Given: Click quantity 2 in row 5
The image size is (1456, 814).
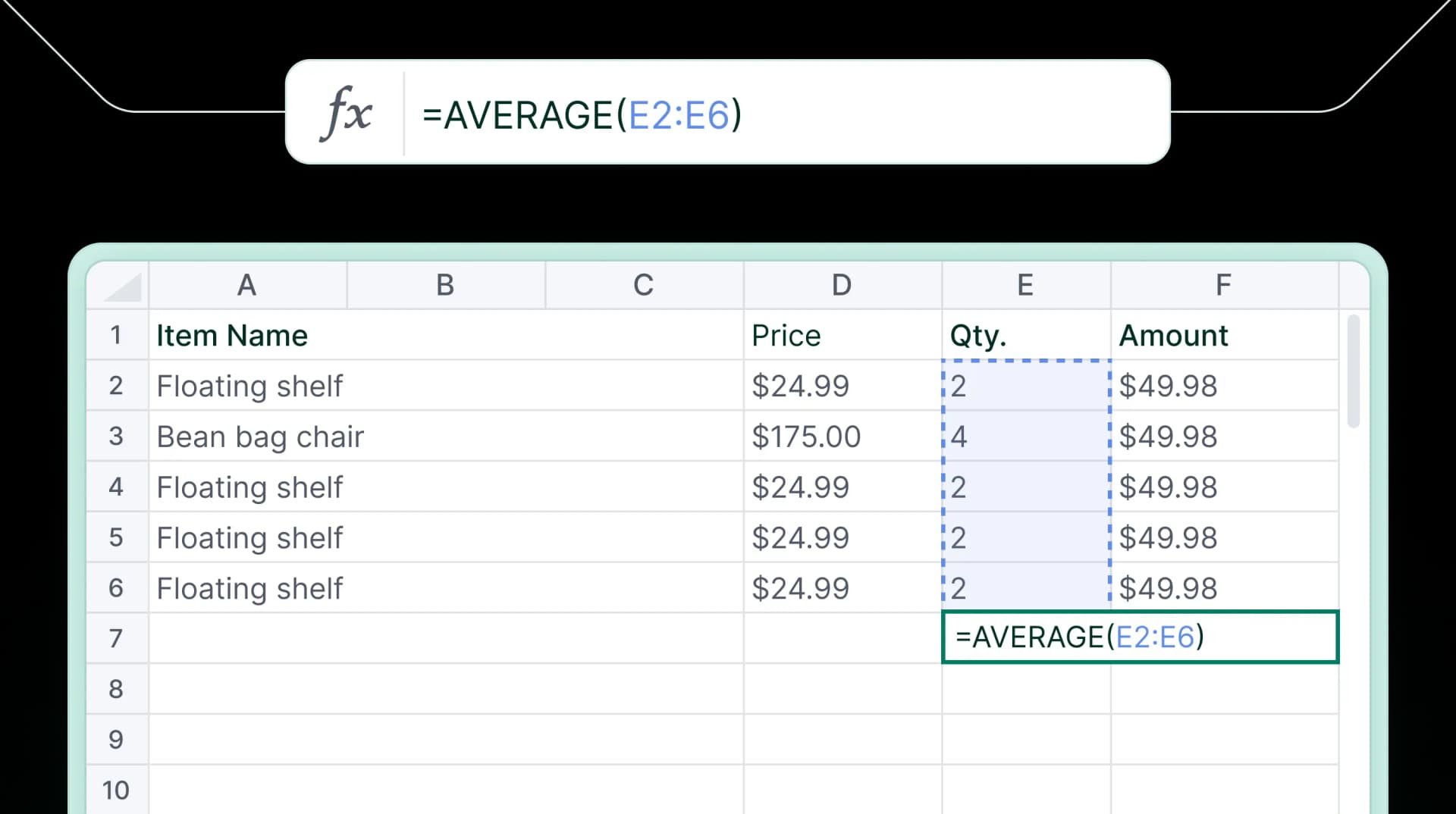Looking at the screenshot, I should click(x=1026, y=537).
